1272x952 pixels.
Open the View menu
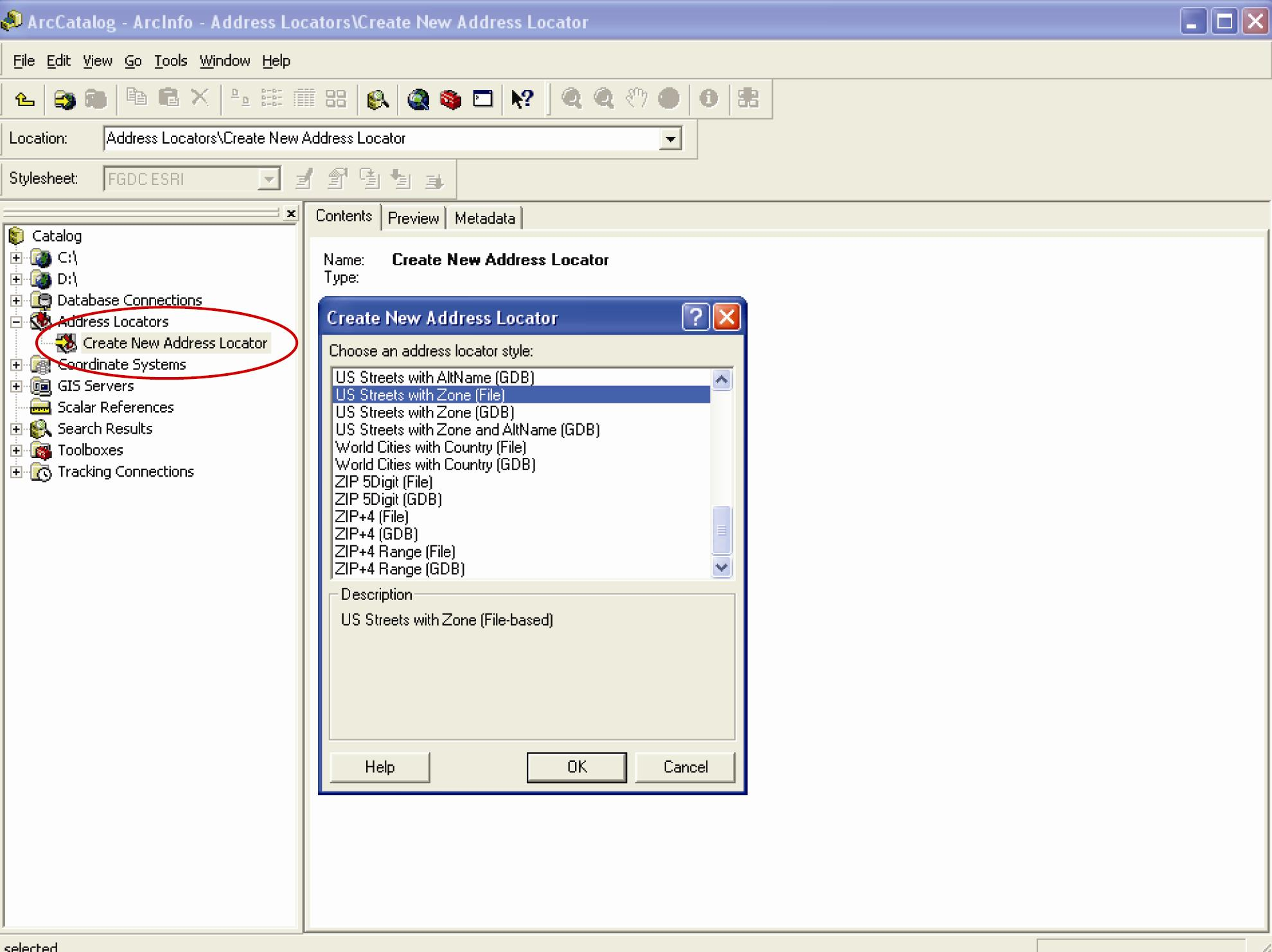pos(98,61)
